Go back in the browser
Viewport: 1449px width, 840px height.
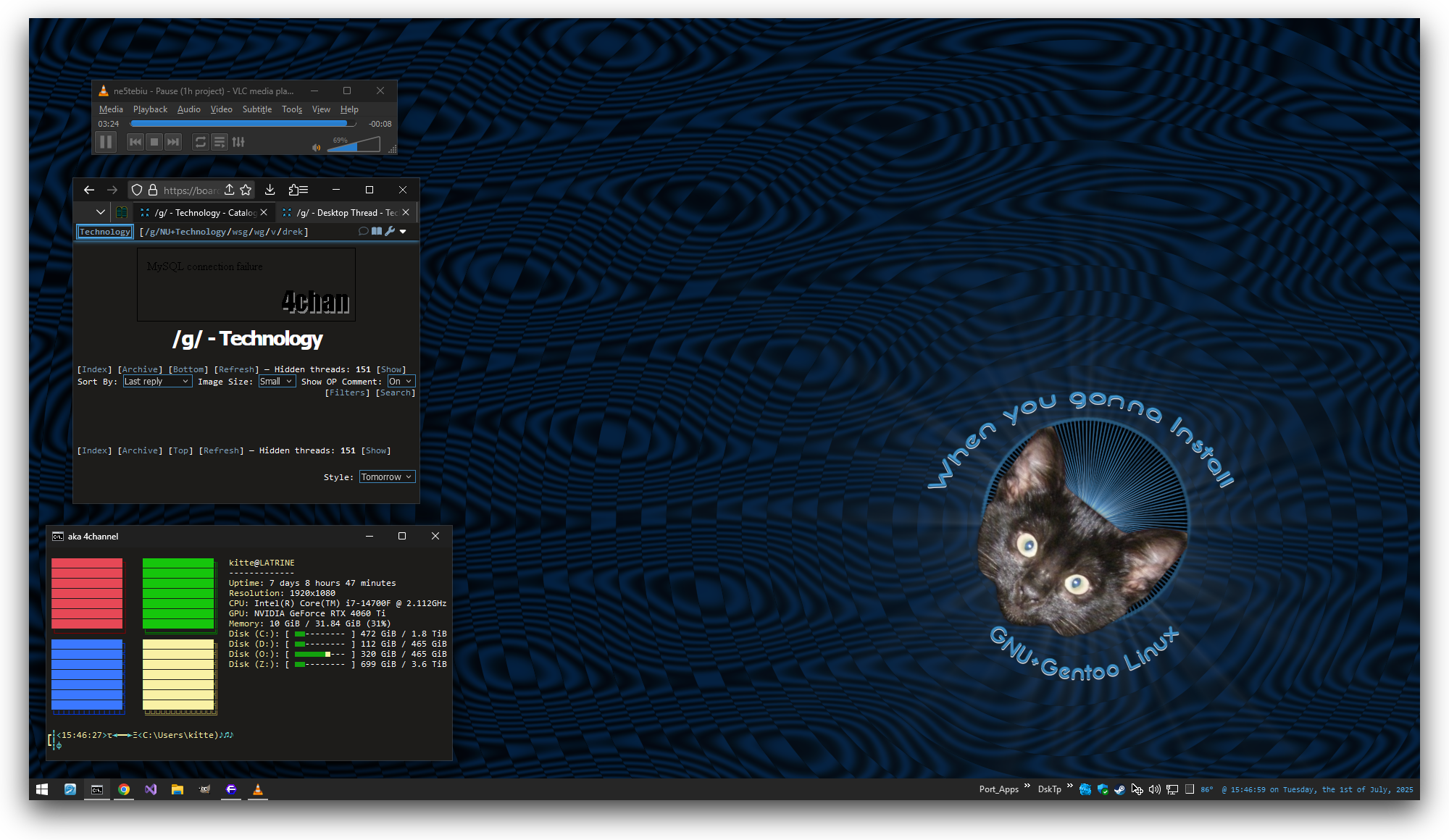(x=89, y=190)
